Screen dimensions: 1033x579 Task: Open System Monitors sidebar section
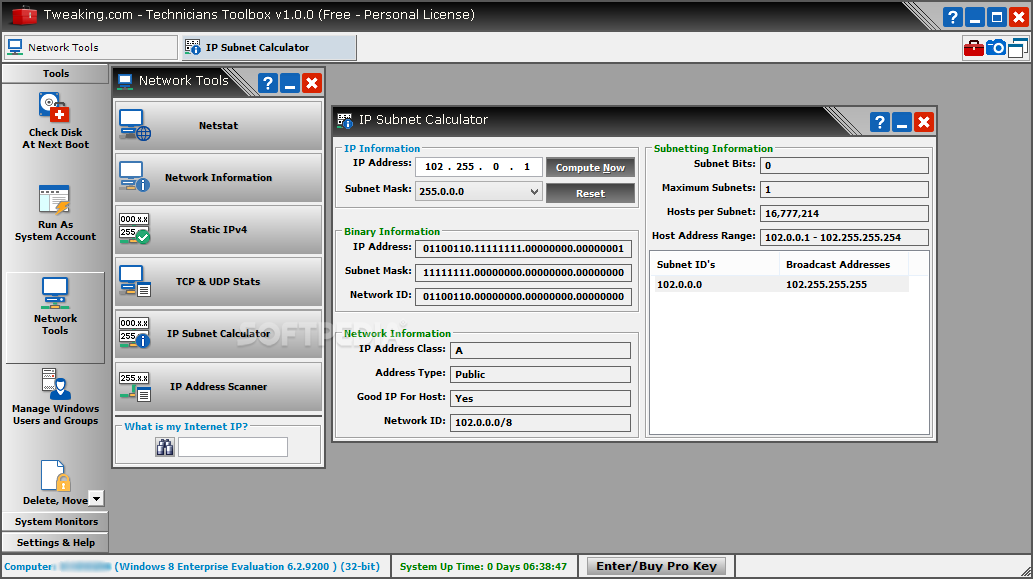click(55, 521)
